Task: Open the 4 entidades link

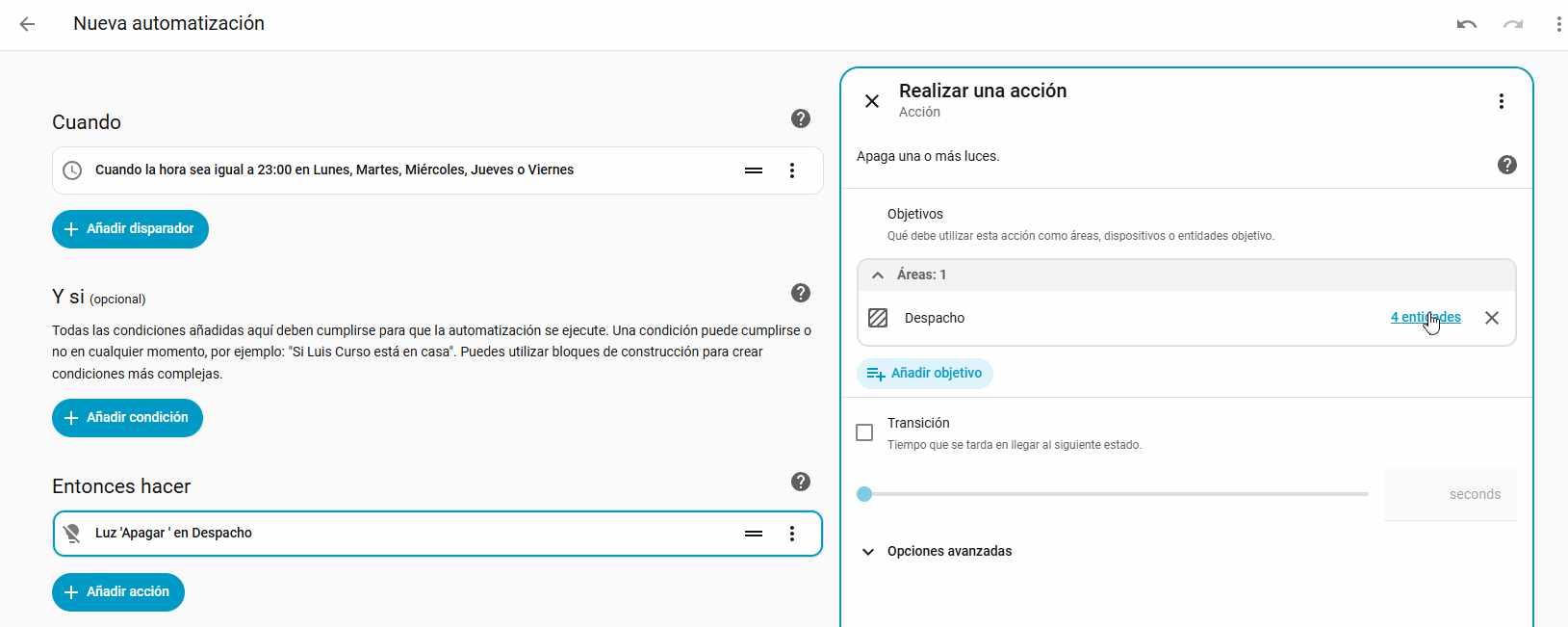Action: tap(1425, 318)
